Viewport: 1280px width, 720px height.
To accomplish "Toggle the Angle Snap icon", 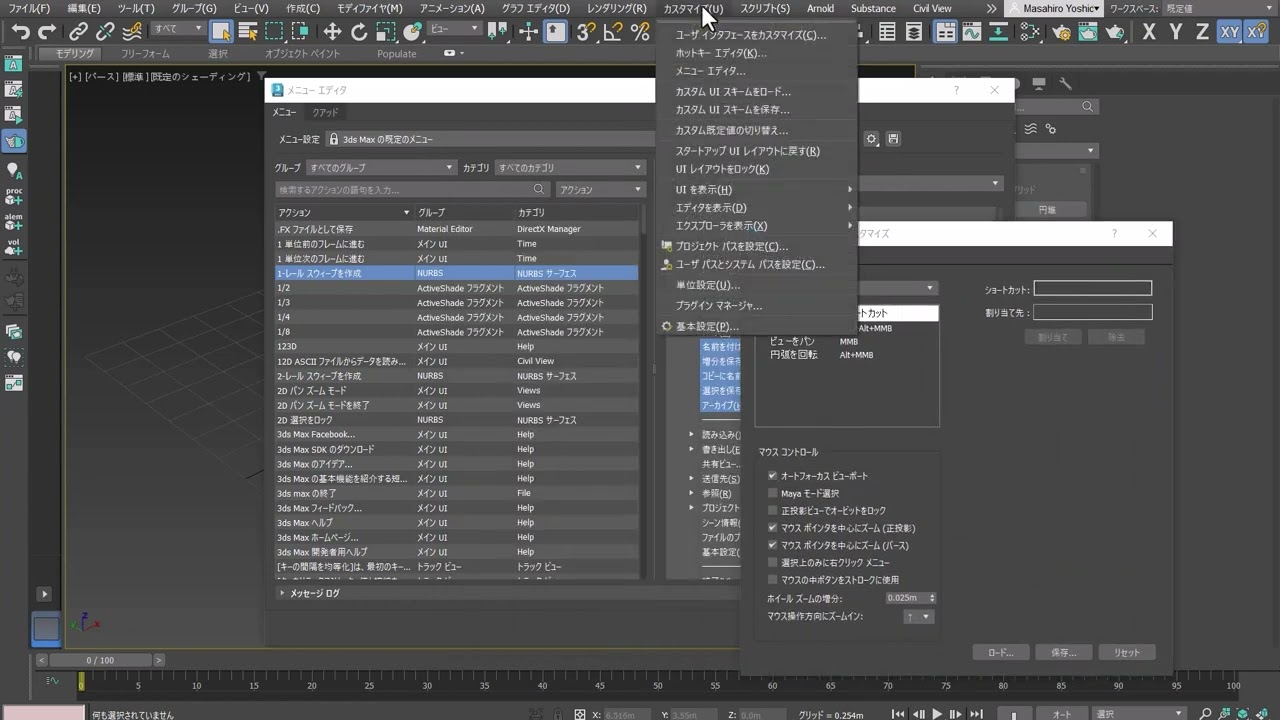I will [x=613, y=32].
